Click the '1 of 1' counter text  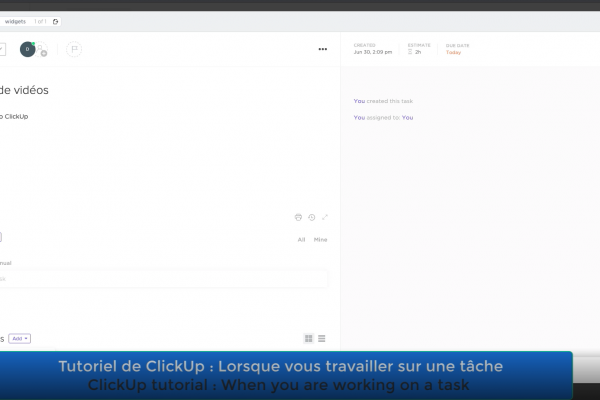coord(40,22)
